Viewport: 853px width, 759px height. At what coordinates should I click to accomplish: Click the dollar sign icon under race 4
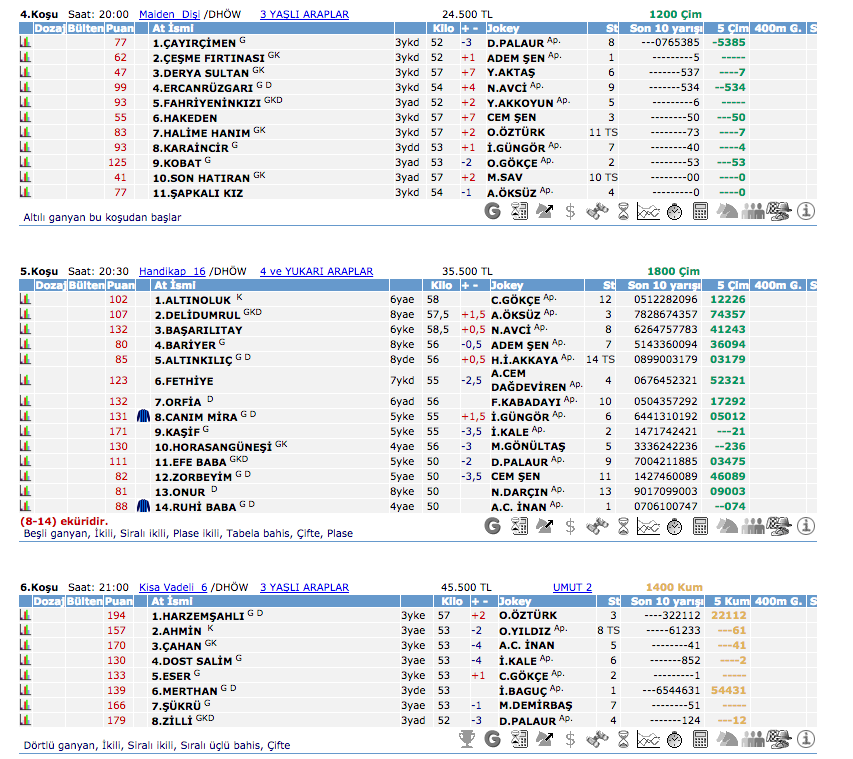click(x=570, y=211)
